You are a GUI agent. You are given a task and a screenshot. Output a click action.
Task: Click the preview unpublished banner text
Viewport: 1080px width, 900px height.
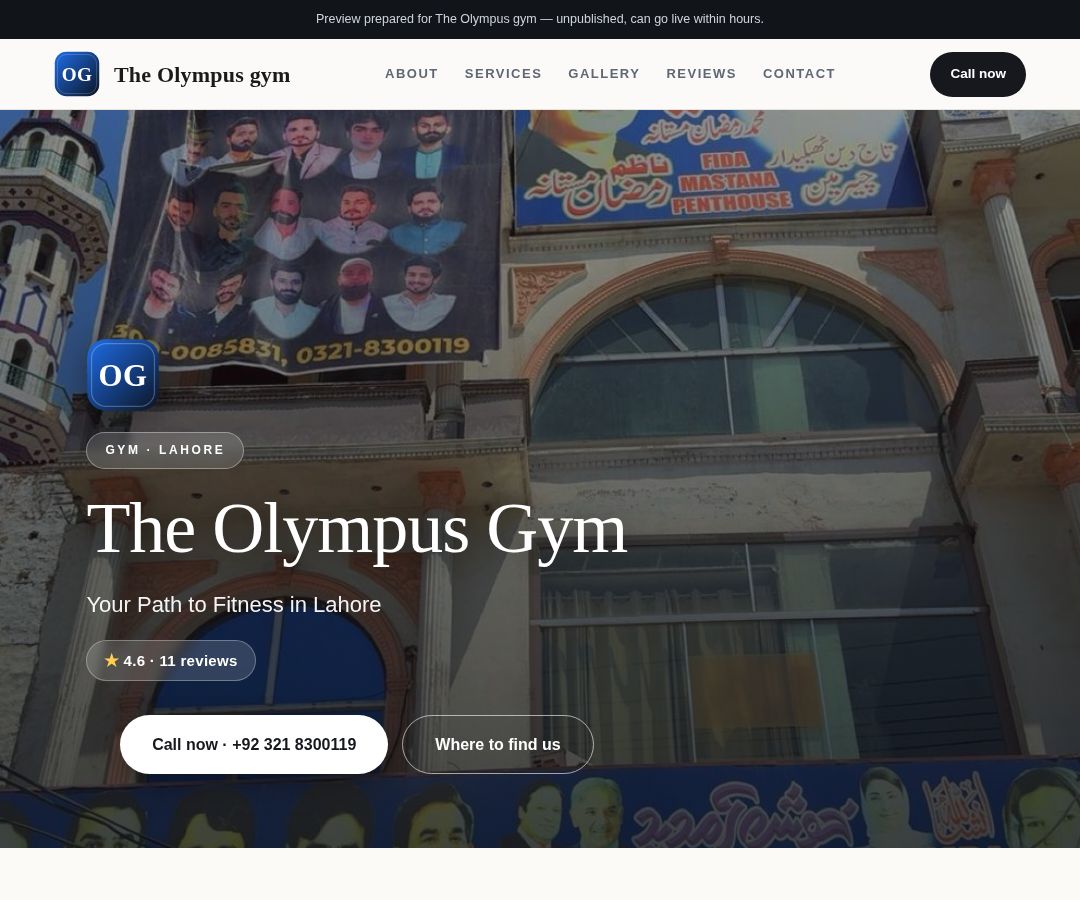540,19
